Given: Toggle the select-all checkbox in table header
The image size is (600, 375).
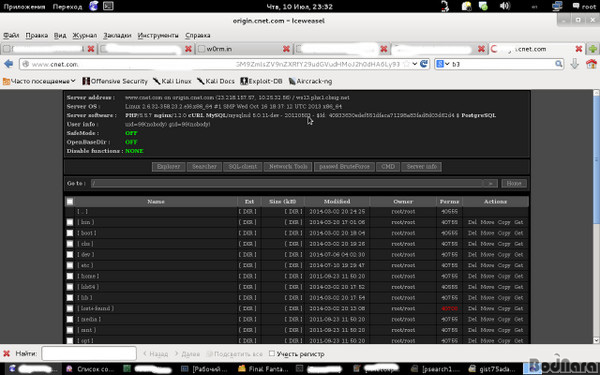Looking at the screenshot, I should (70, 201).
